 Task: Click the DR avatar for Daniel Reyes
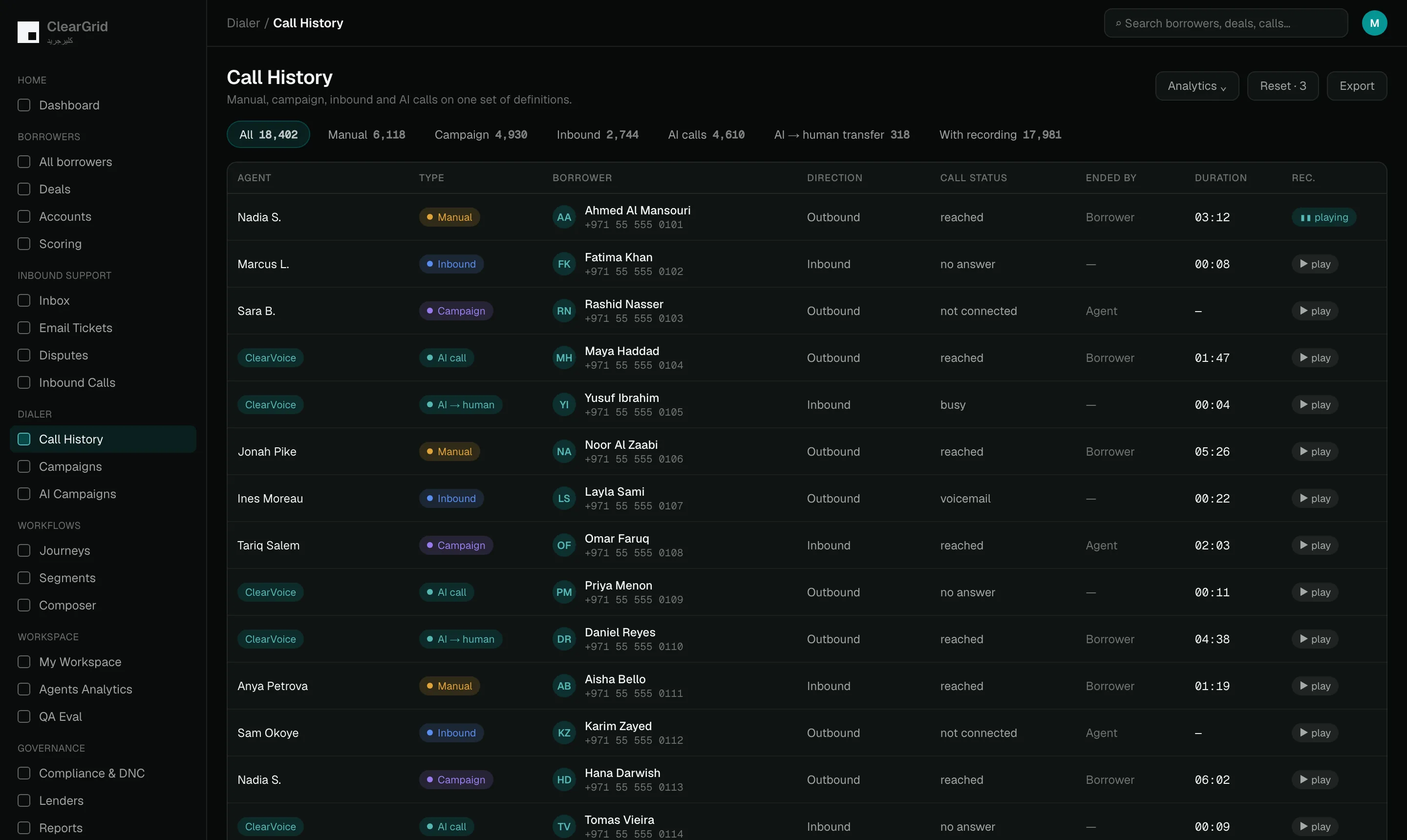[x=564, y=639]
